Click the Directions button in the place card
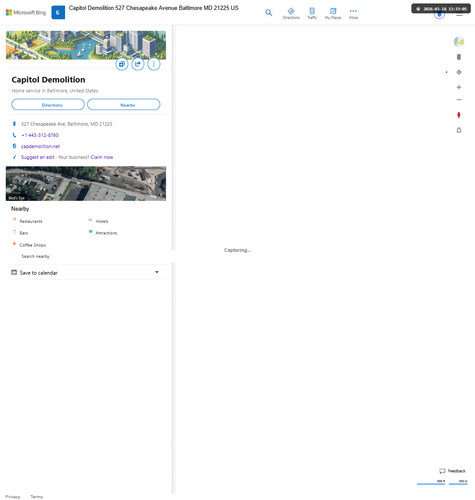The height and width of the screenshot is (500, 475). pos(48,105)
